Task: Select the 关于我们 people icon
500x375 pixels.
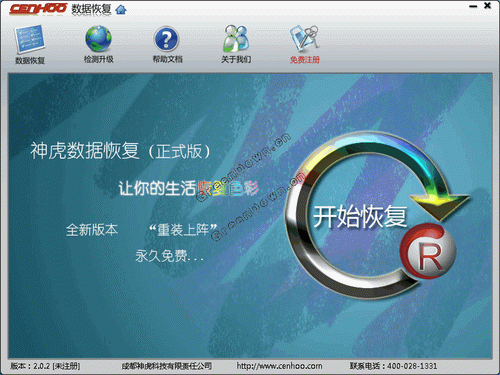Action: [x=236, y=39]
